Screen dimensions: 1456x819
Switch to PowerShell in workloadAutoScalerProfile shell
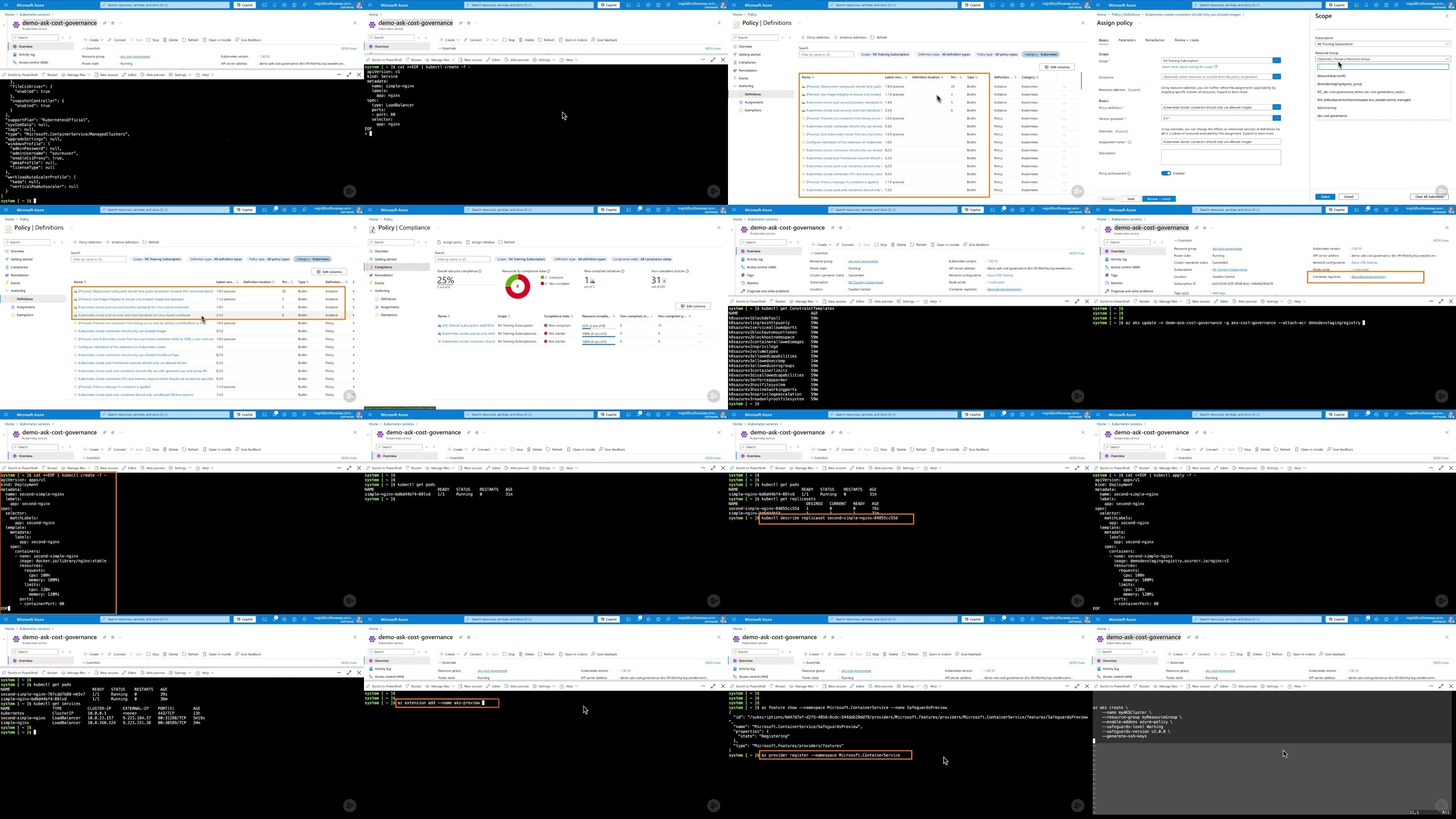click(x=20, y=75)
